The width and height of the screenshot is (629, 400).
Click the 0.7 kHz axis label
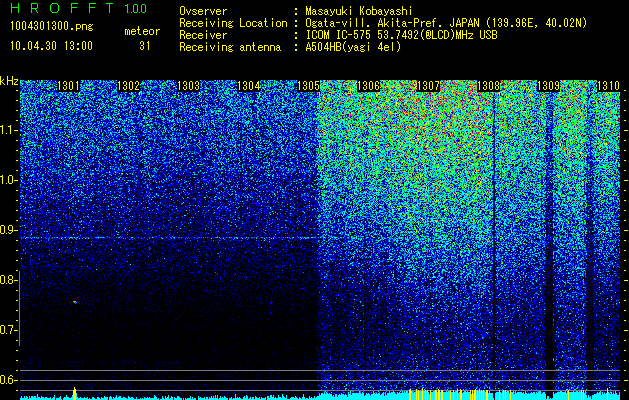point(8,330)
